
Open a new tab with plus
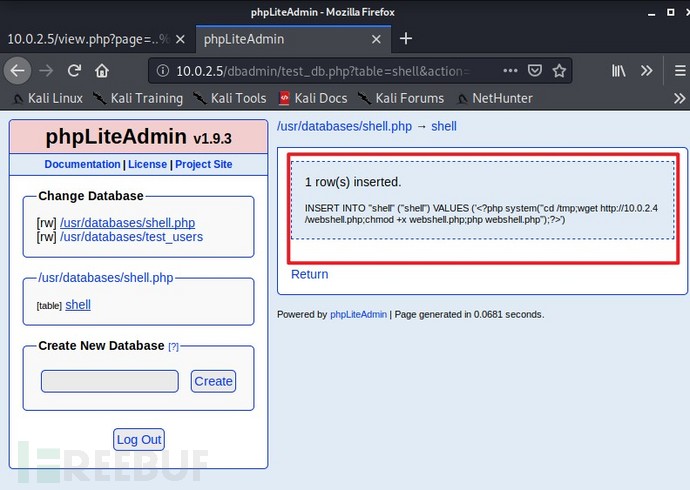pos(406,39)
